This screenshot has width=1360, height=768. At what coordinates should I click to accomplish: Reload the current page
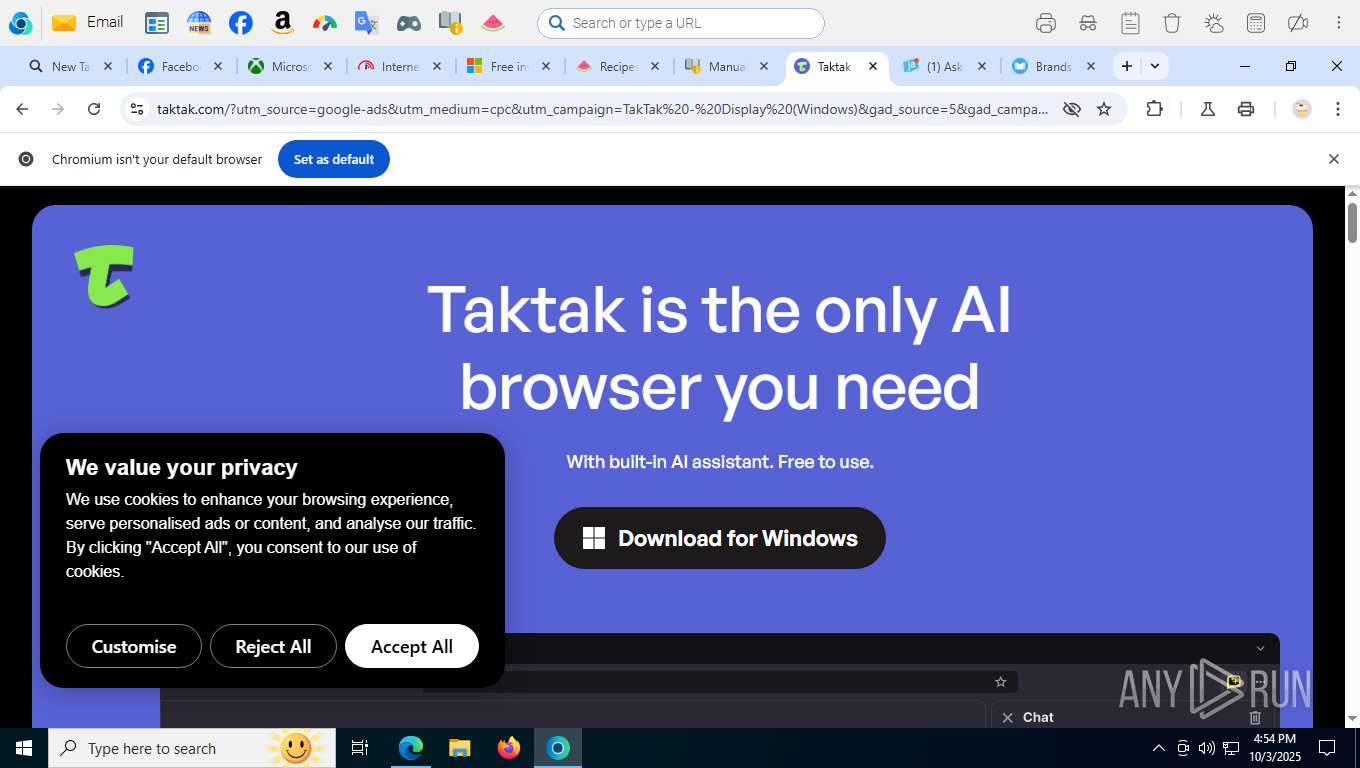[94, 109]
